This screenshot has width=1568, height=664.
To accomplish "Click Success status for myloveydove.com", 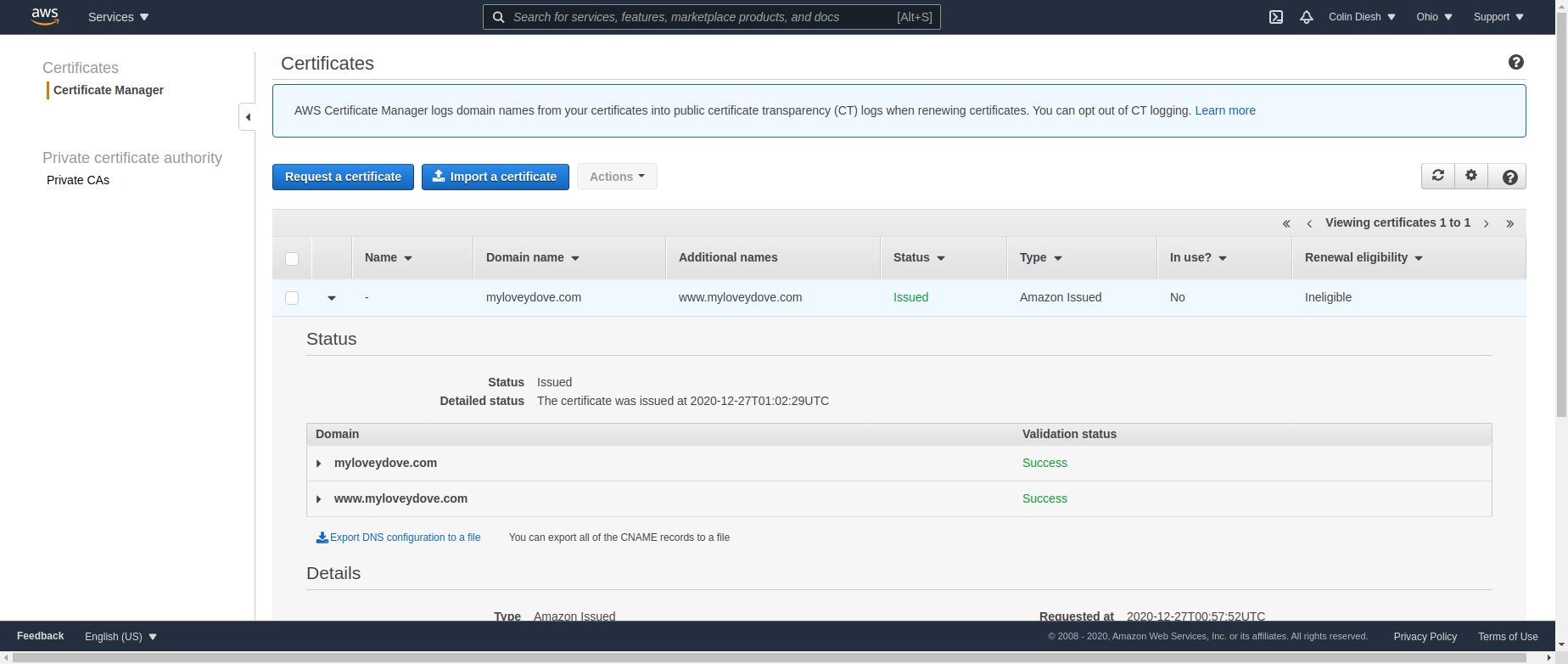I will tap(1044, 463).
